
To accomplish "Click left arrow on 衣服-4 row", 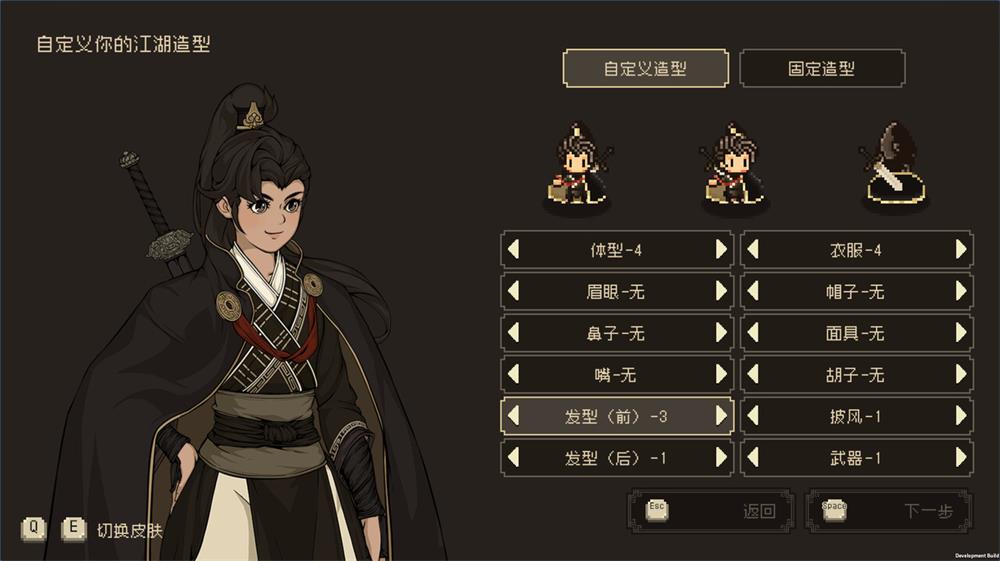I will tap(753, 249).
